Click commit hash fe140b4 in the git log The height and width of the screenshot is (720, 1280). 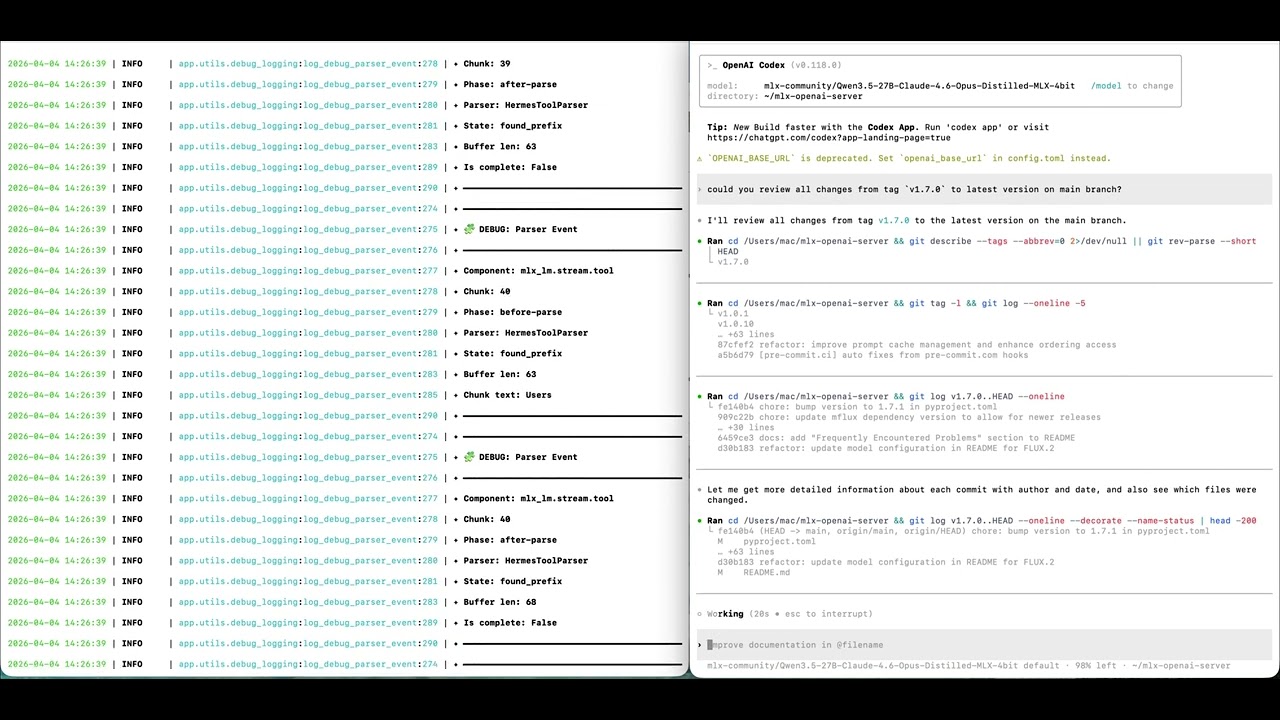click(x=735, y=406)
